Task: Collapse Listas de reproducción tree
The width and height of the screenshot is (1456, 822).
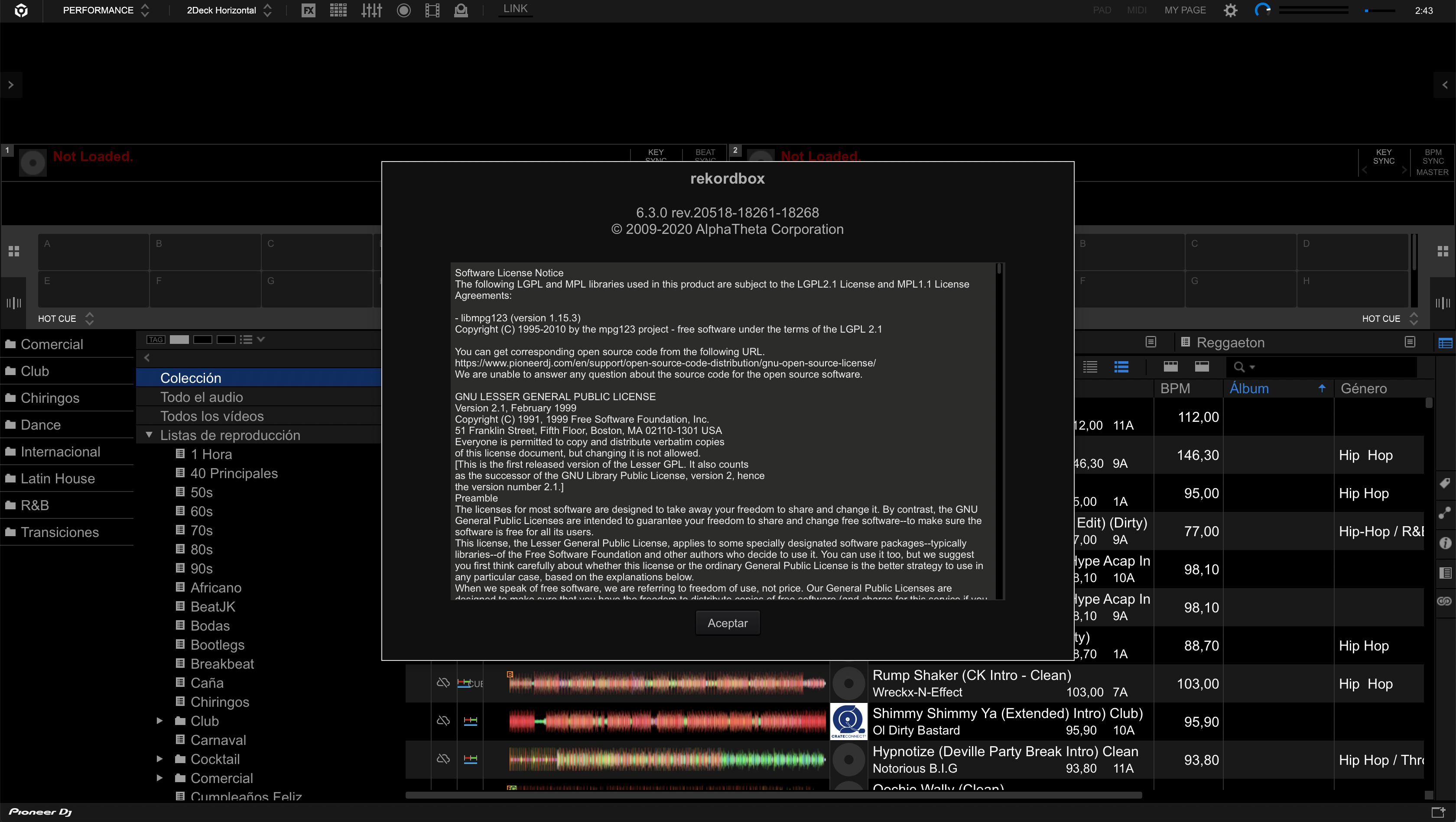Action: [x=149, y=435]
